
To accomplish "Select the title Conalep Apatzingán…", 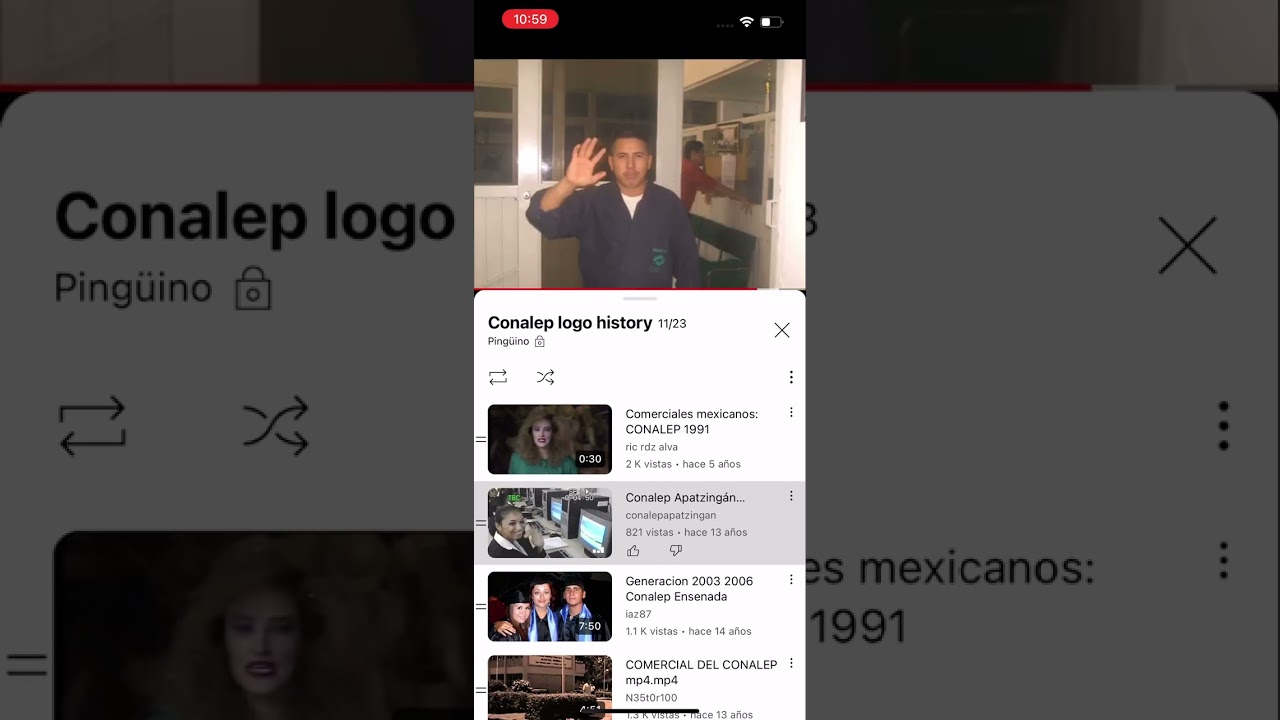I will coord(685,497).
